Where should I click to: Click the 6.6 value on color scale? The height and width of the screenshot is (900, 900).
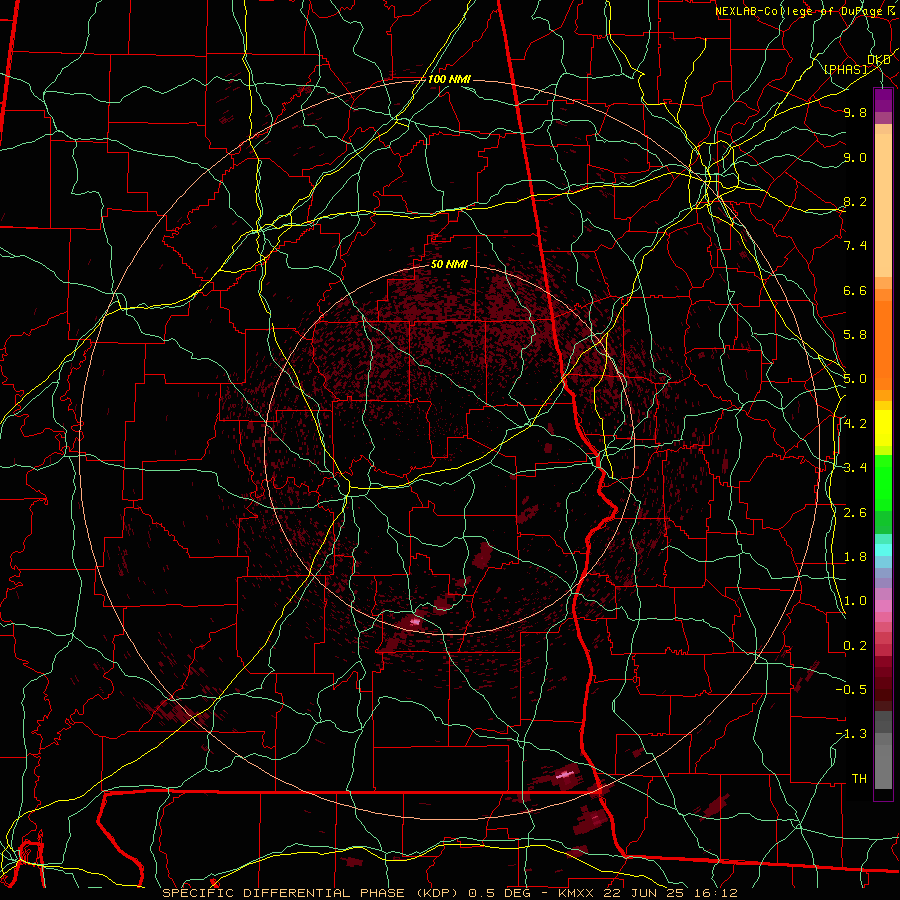[x=855, y=290]
